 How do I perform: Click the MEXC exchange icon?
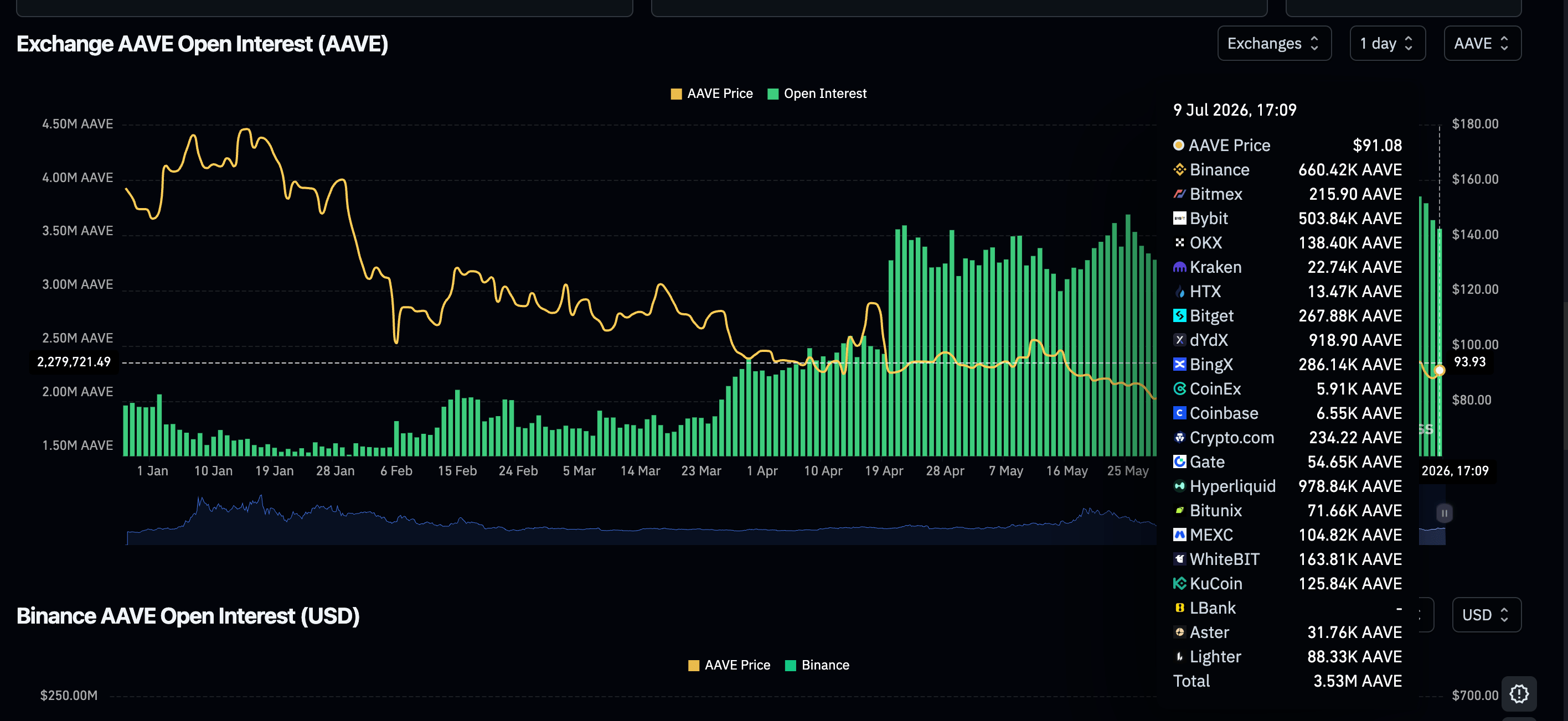click(x=1179, y=535)
